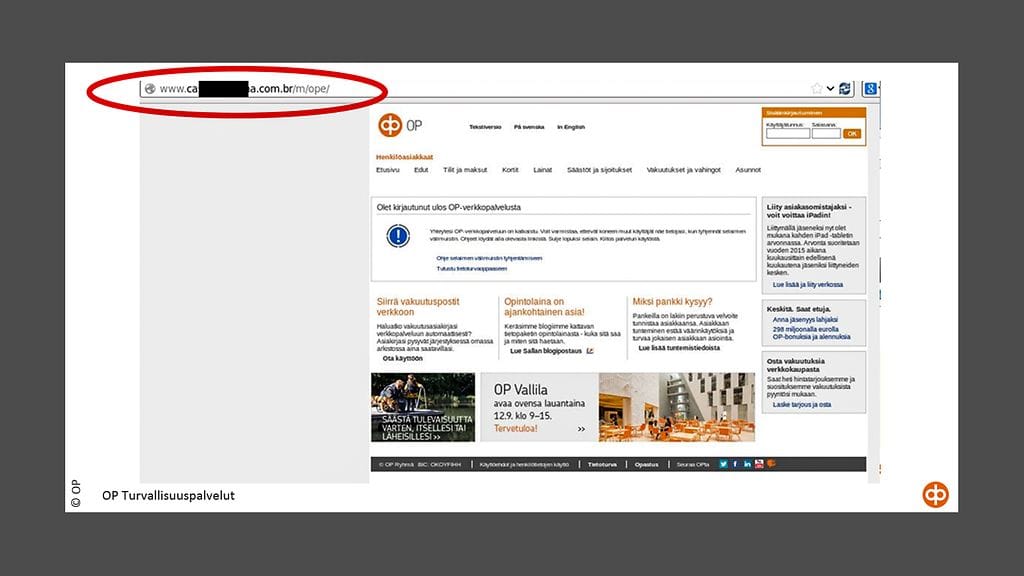This screenshot has width=1024, height=576.
Task: Go to the Lainat menu section
Action: pyautogui.click(x=542, y=170)
